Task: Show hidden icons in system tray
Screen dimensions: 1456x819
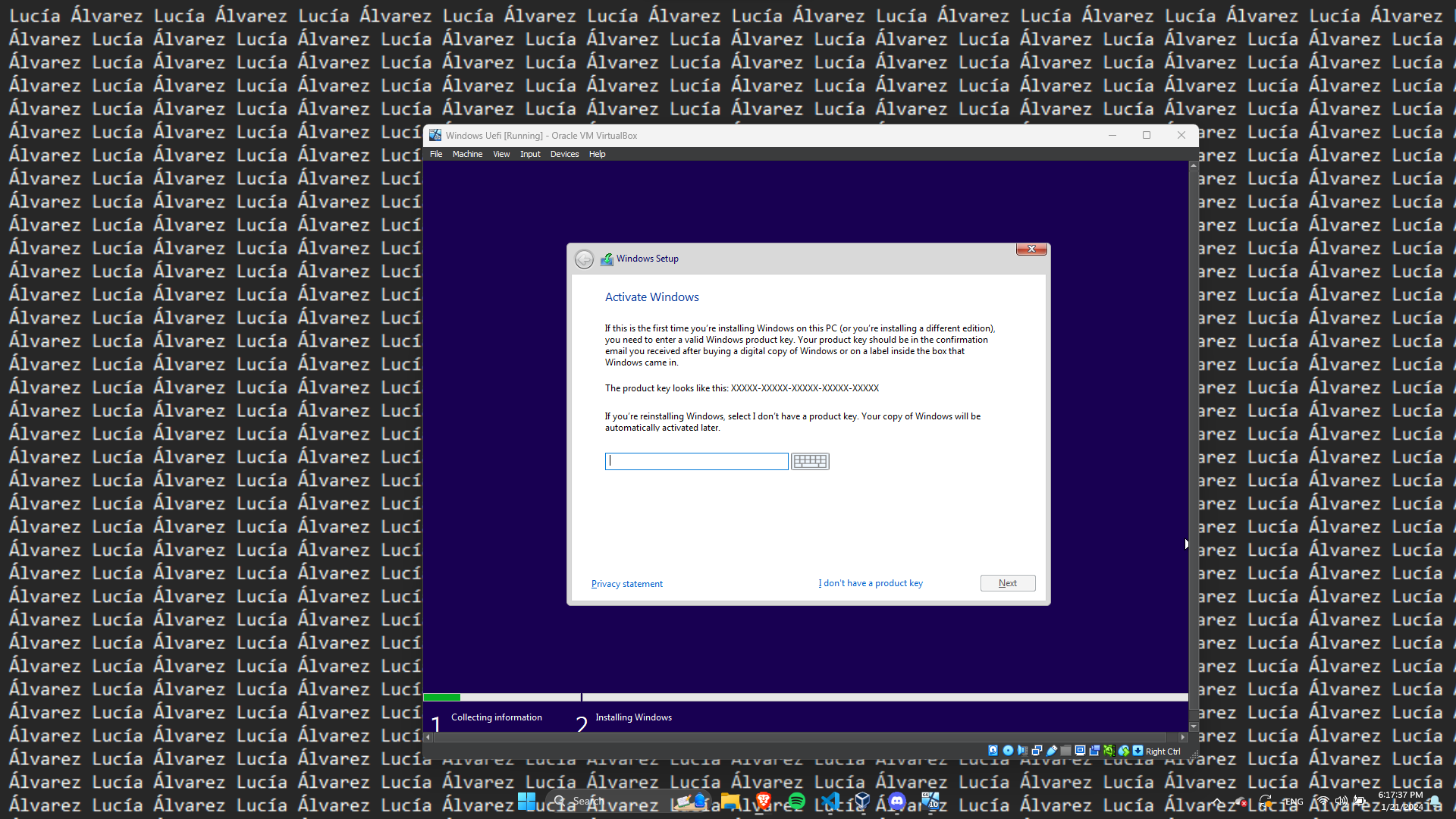Action: pyautogui.click(x=1216, y=802)
